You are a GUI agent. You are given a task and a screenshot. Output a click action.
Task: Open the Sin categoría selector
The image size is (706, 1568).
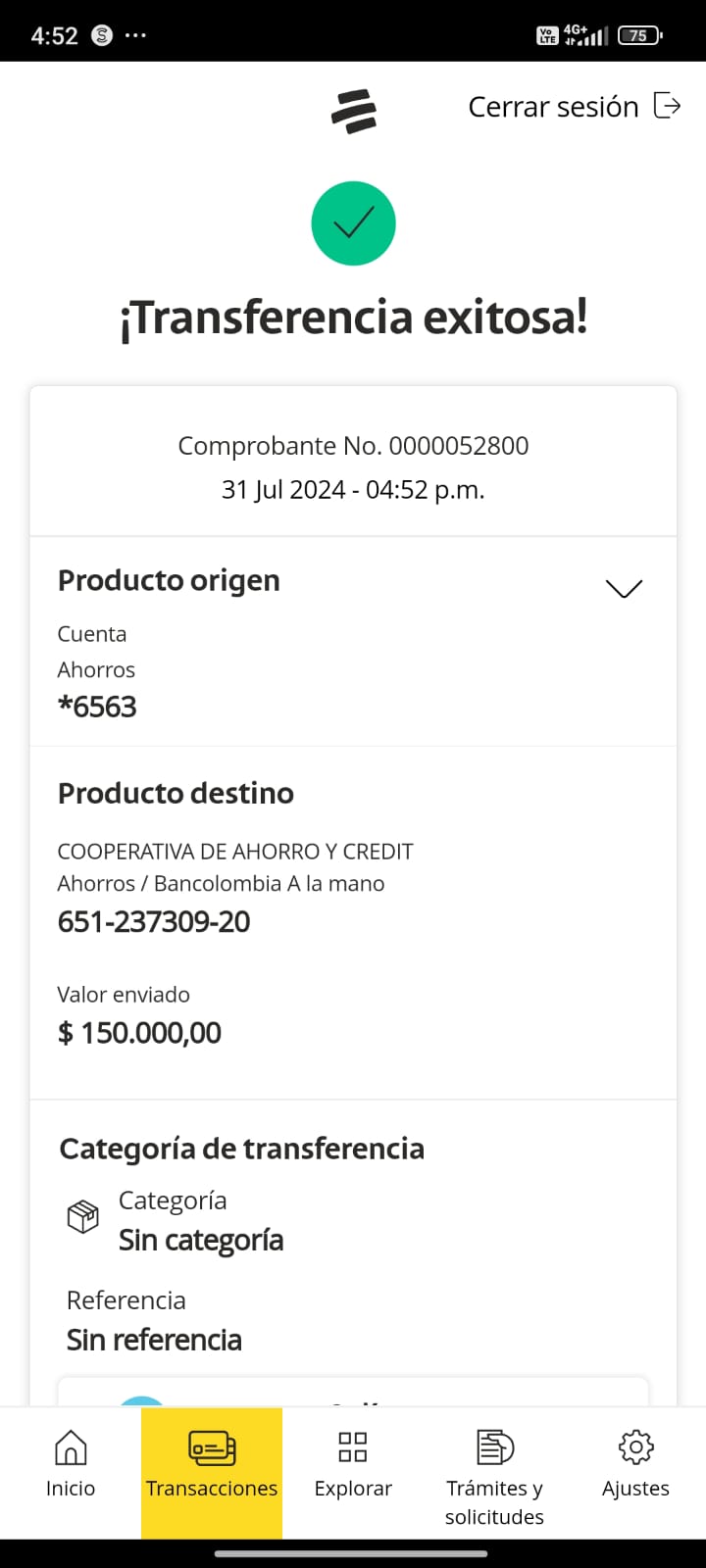[x=201, y=1241]
